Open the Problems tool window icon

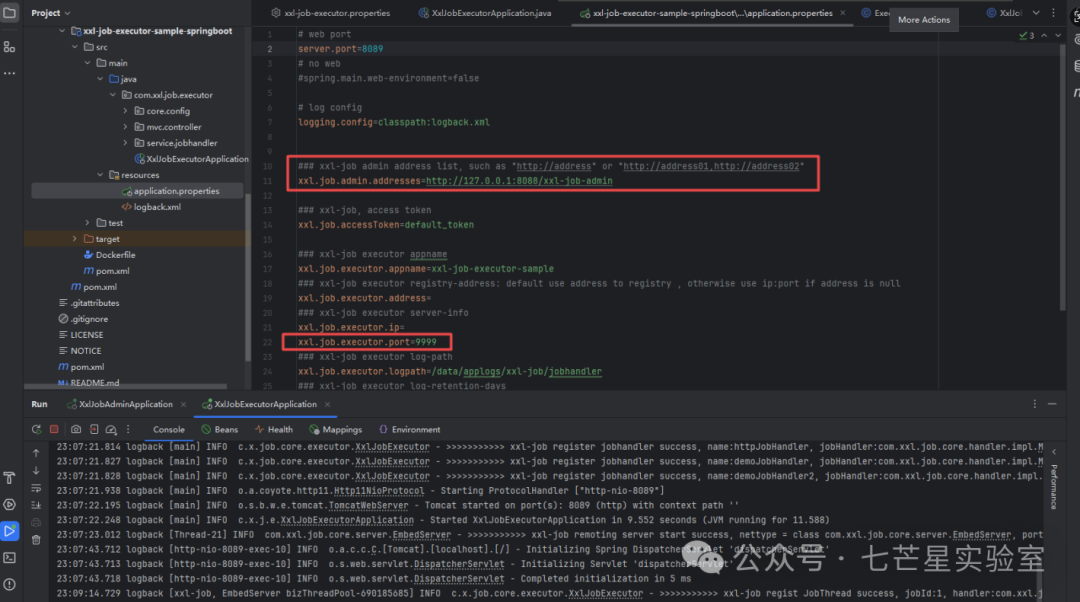click(x=10, y=584)
